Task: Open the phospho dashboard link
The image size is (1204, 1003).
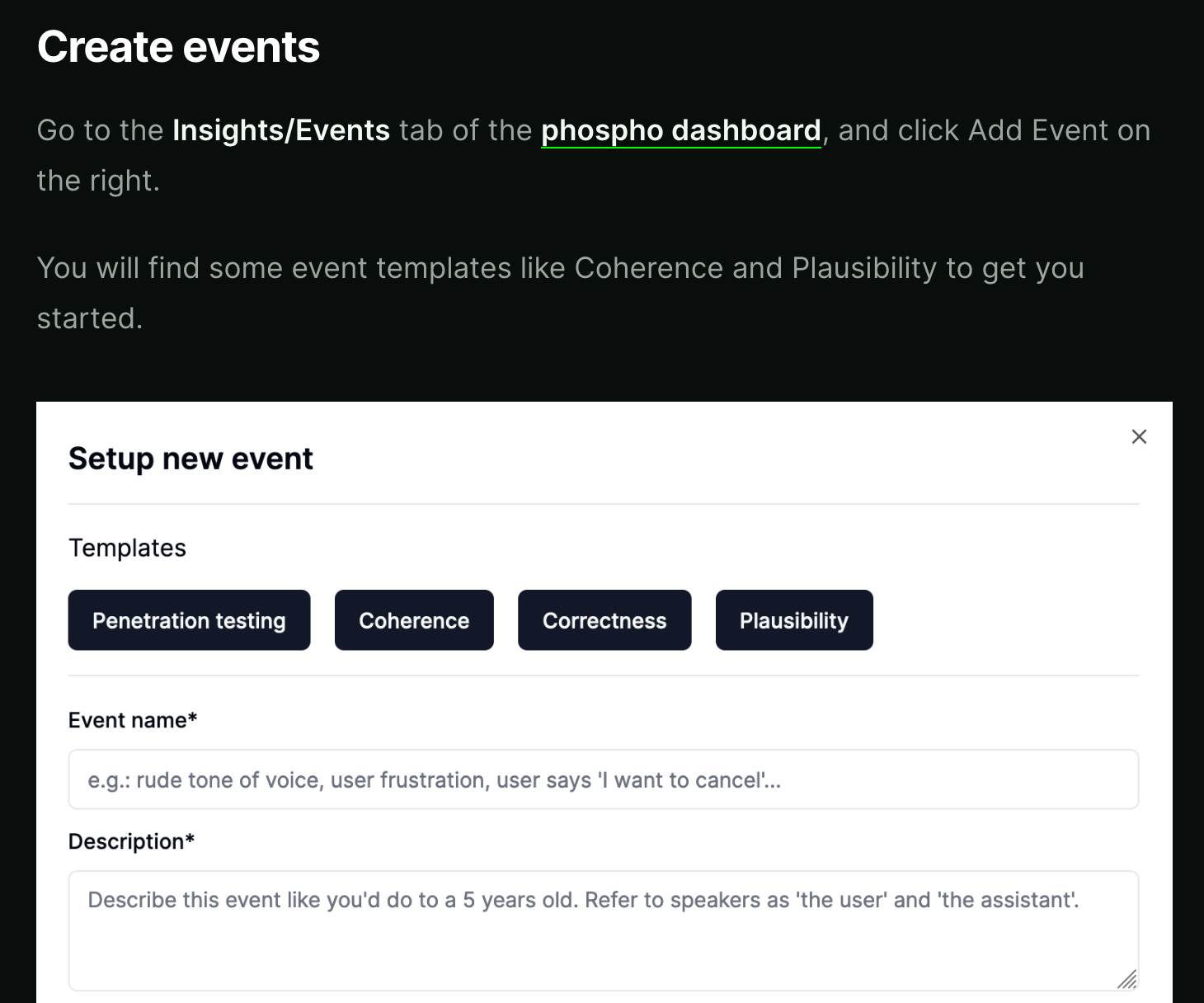Action: coord(680,130)
